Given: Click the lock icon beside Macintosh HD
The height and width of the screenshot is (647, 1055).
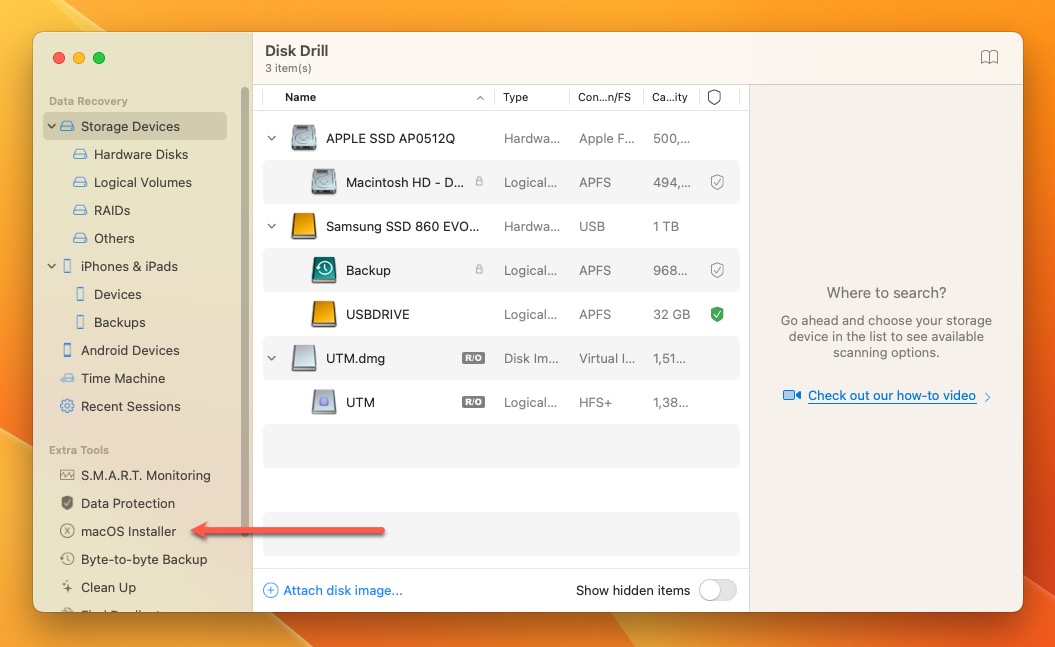Looking at the screenshot, I should click(x=479, y=182).
